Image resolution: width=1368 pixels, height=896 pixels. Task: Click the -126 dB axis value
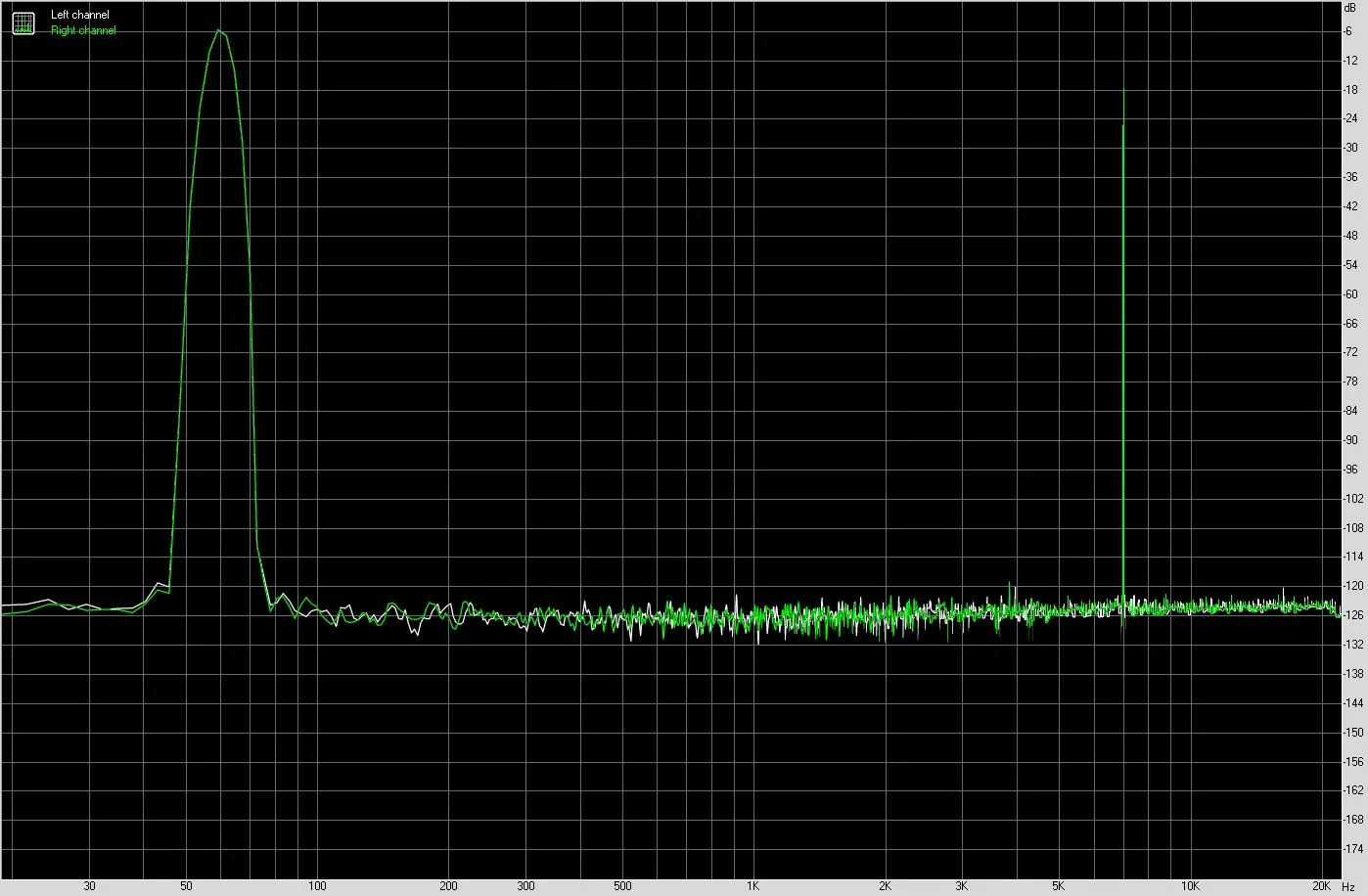point(1353,615)
